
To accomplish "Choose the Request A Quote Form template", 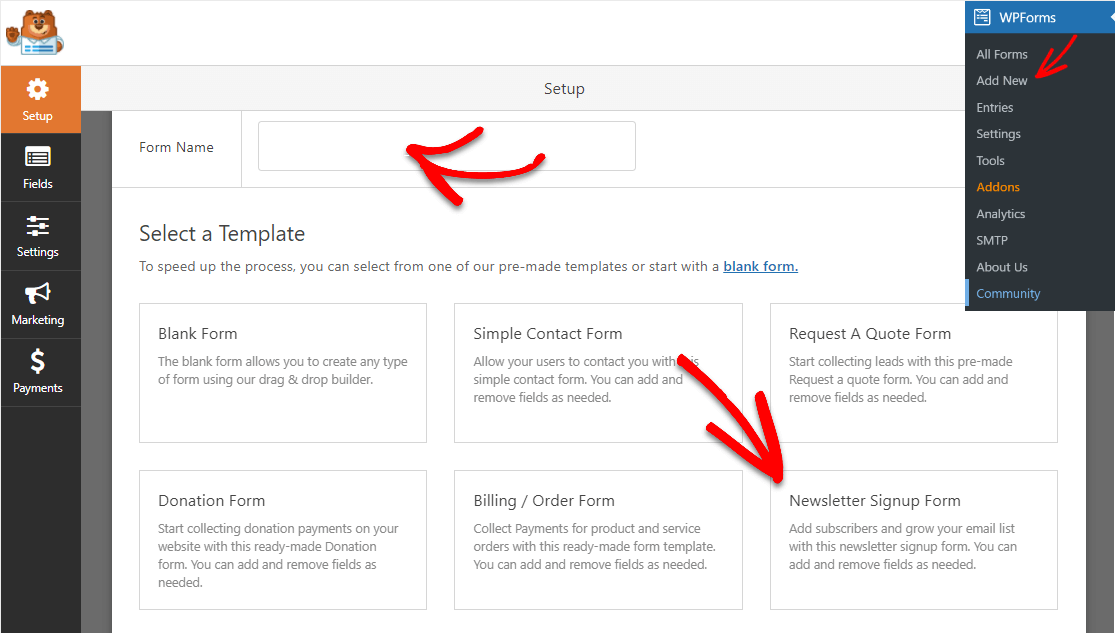I will (914, 373).
